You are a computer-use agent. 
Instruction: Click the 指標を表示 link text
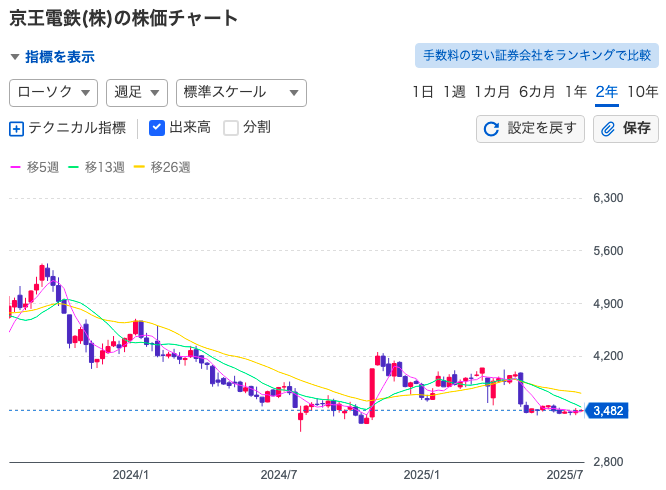(x=60, y=57)
